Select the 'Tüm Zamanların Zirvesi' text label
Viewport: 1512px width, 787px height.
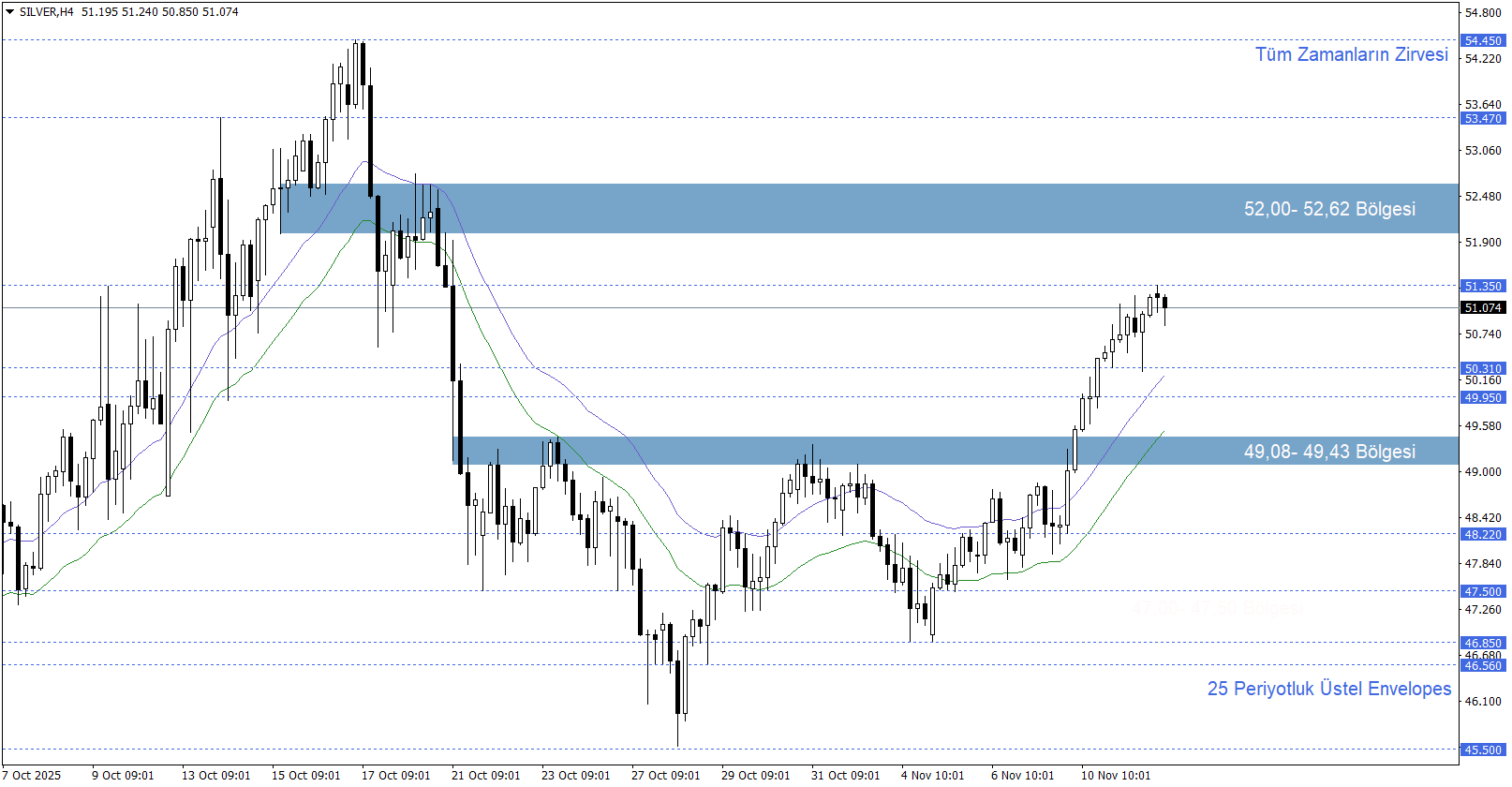click(x=1351, y=54)
